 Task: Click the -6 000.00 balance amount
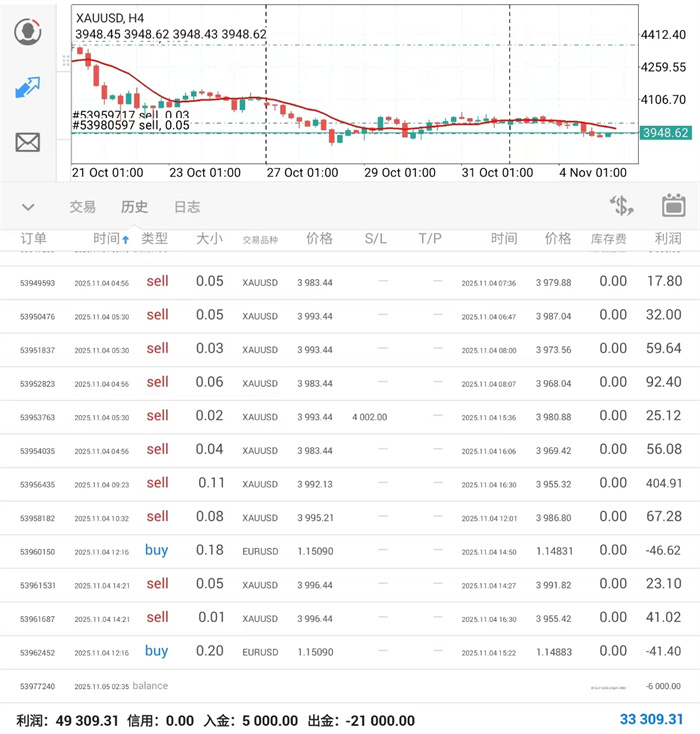click(x=663, y=686)
